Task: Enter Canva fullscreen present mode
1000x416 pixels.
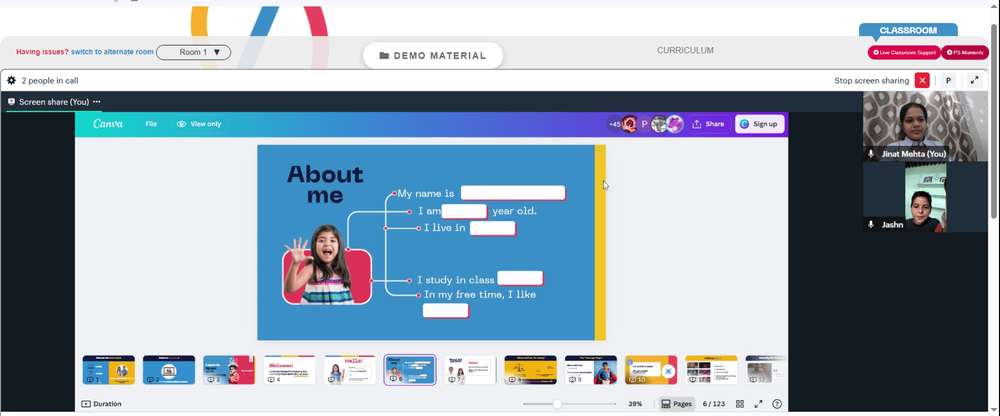Action: tap(758, 404)
